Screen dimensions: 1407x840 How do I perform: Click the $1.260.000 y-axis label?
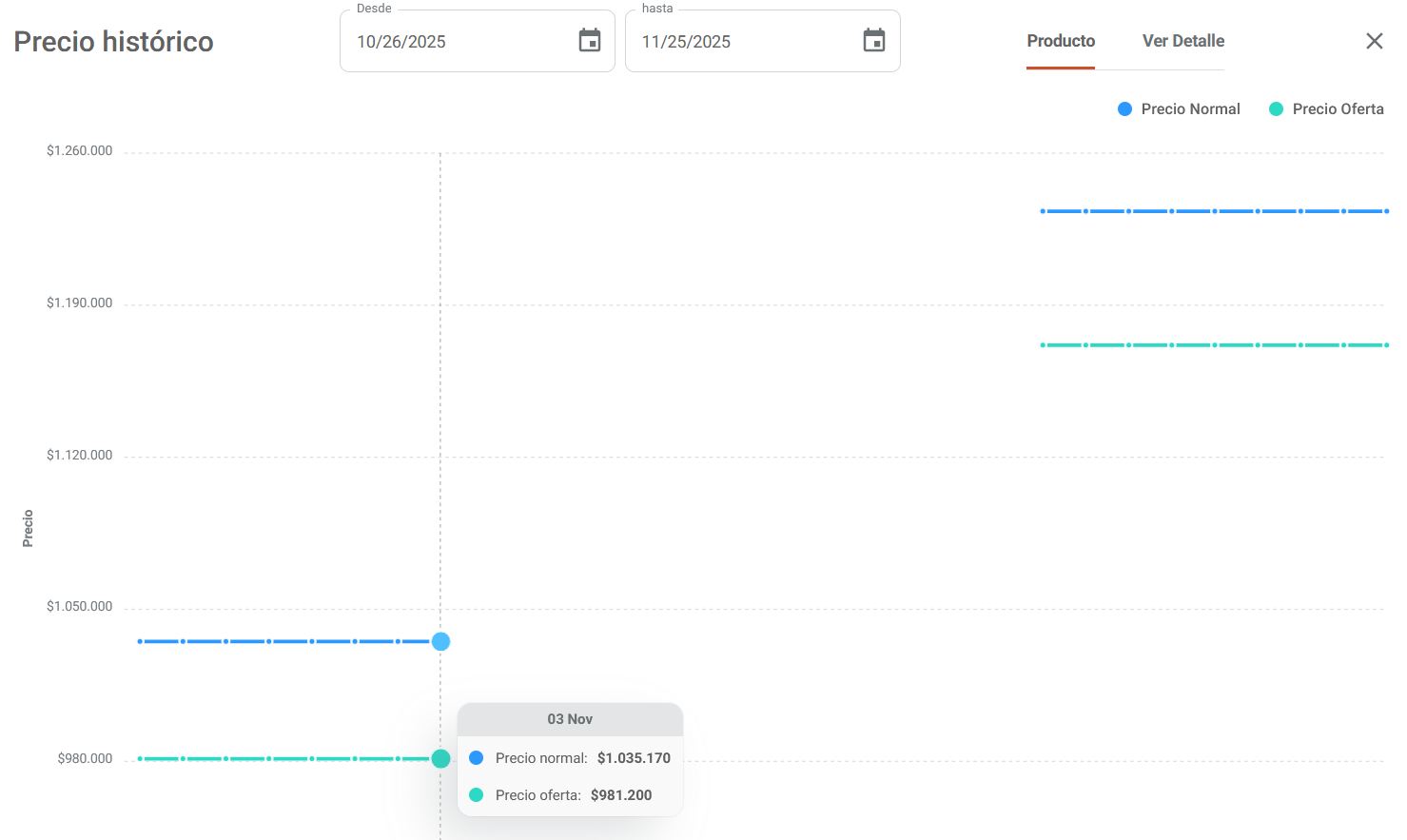79,151
